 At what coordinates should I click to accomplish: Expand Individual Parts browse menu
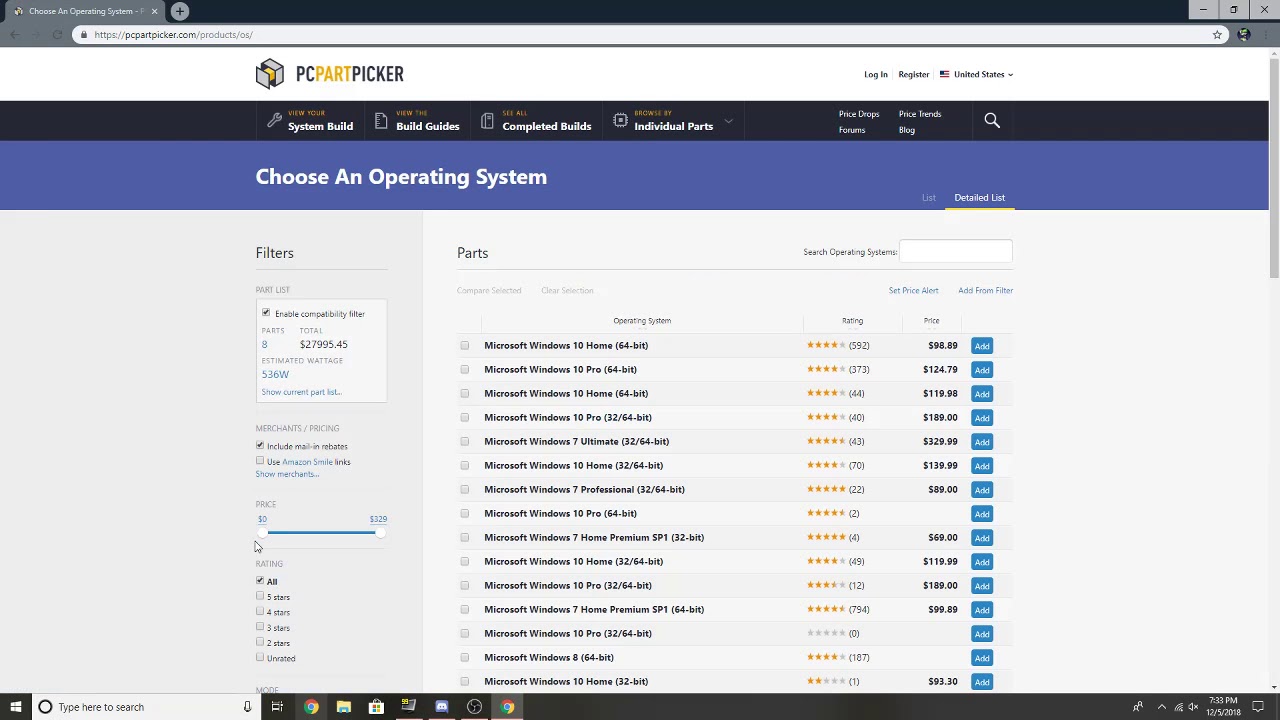click(x=673, y=121)
